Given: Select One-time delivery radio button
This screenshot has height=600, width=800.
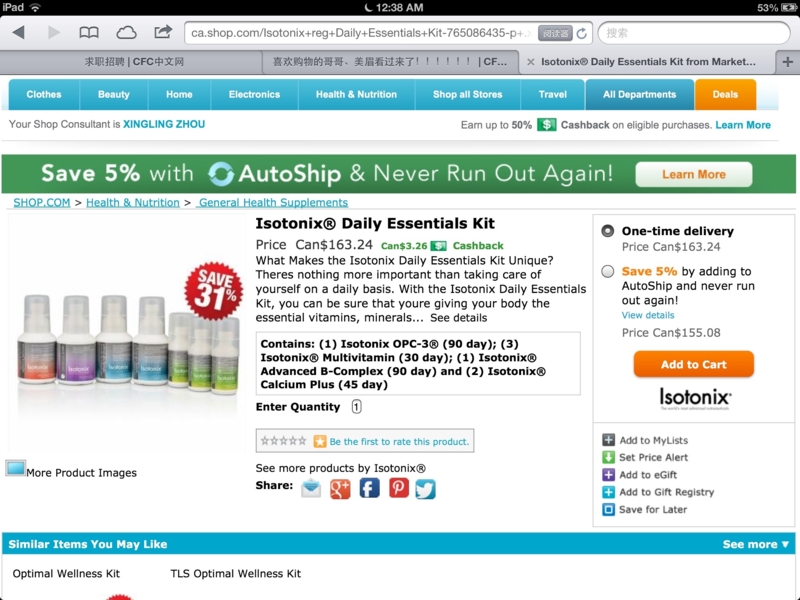Looking at the screenshot, I should click(x=607, y=231).
